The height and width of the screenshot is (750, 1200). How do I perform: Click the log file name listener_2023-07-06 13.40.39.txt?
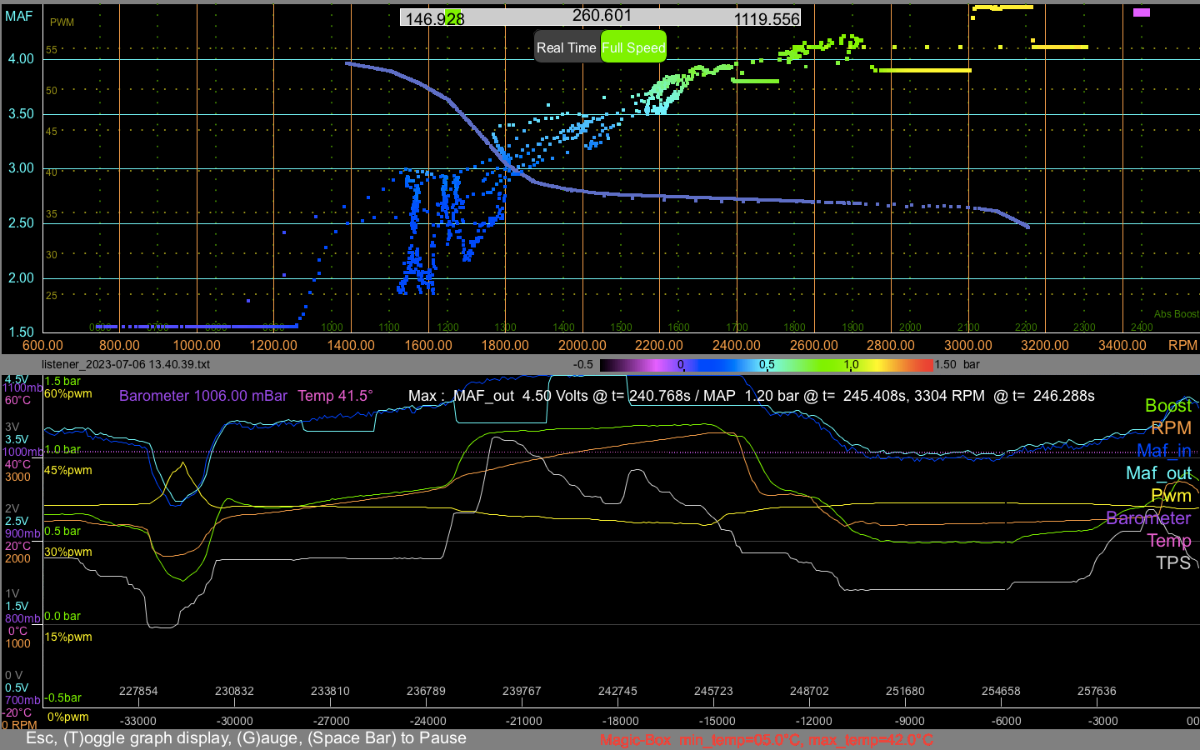125,366
